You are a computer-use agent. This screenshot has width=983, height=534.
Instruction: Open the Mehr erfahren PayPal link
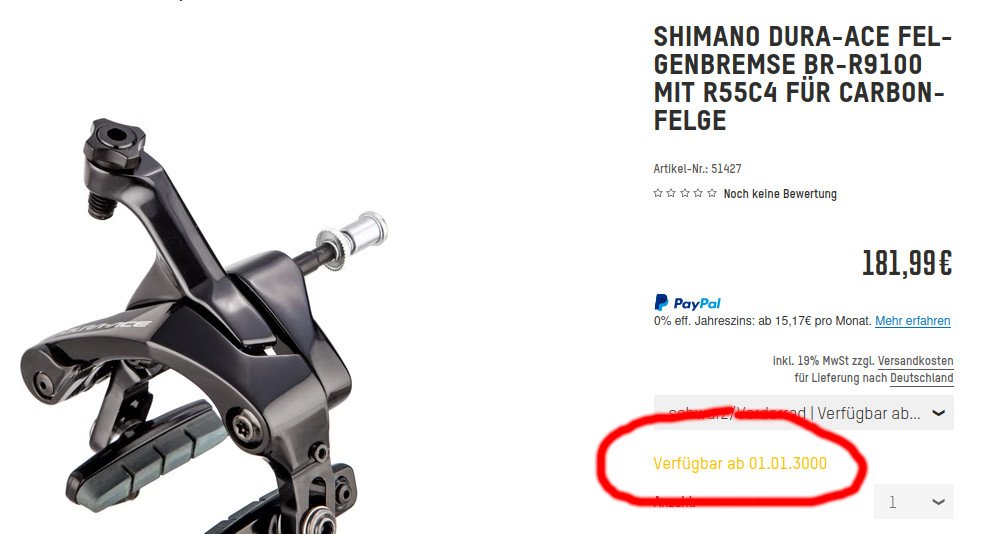tap(913, 321)
